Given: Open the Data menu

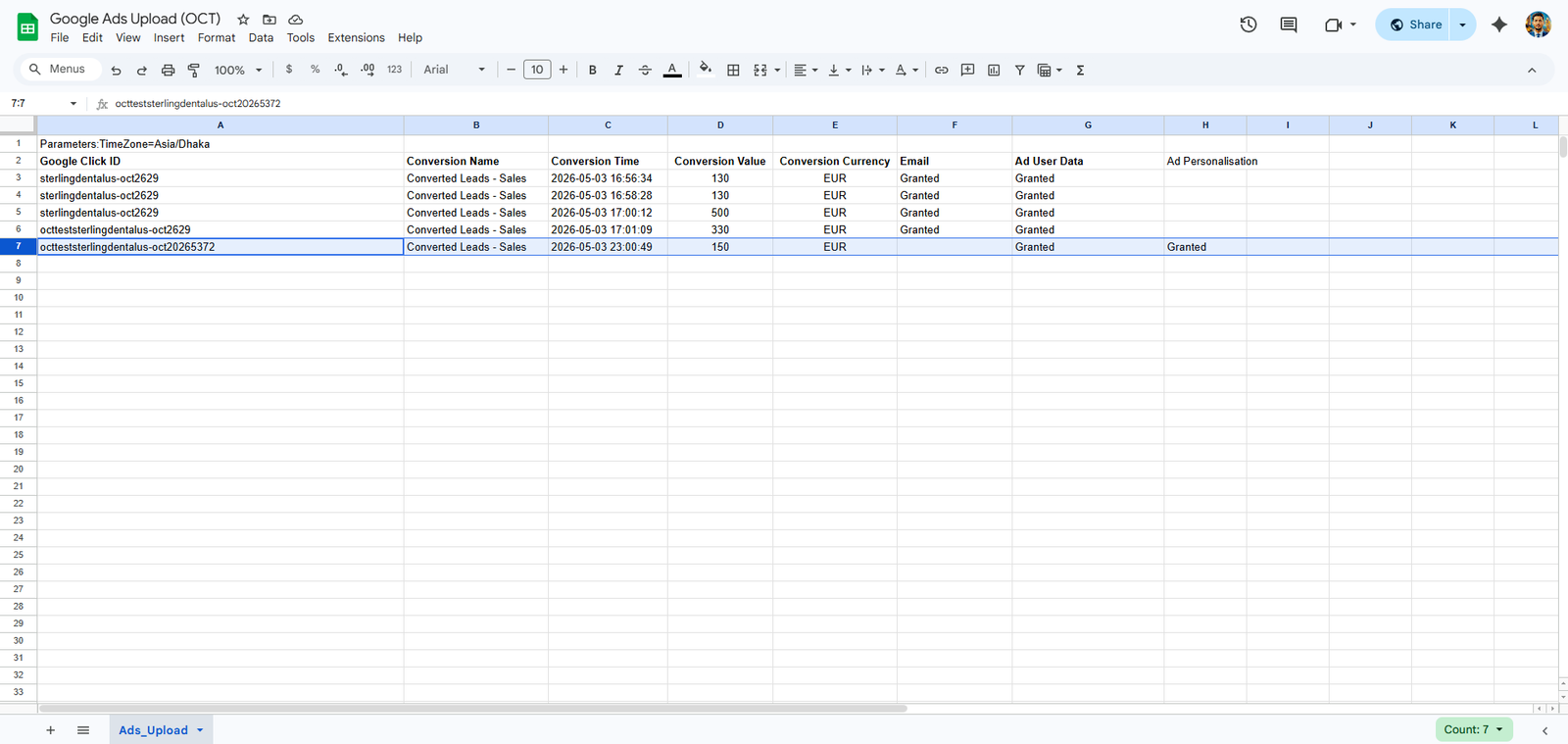Looking at the screenshot, I should (261, 38).
